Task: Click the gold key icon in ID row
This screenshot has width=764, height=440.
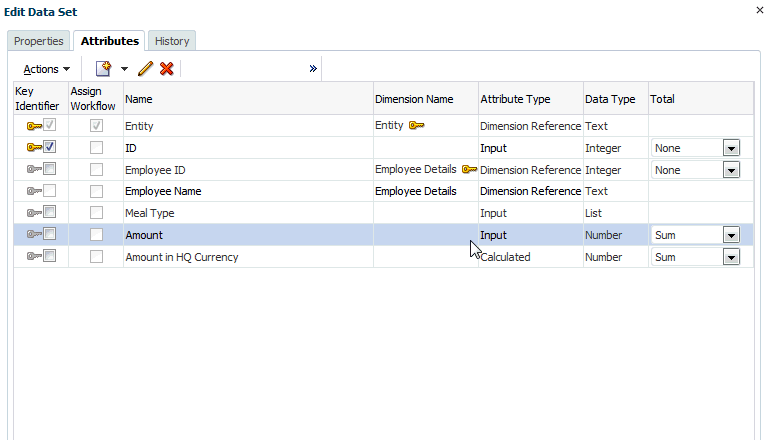Action: click(x=34, y=147)
